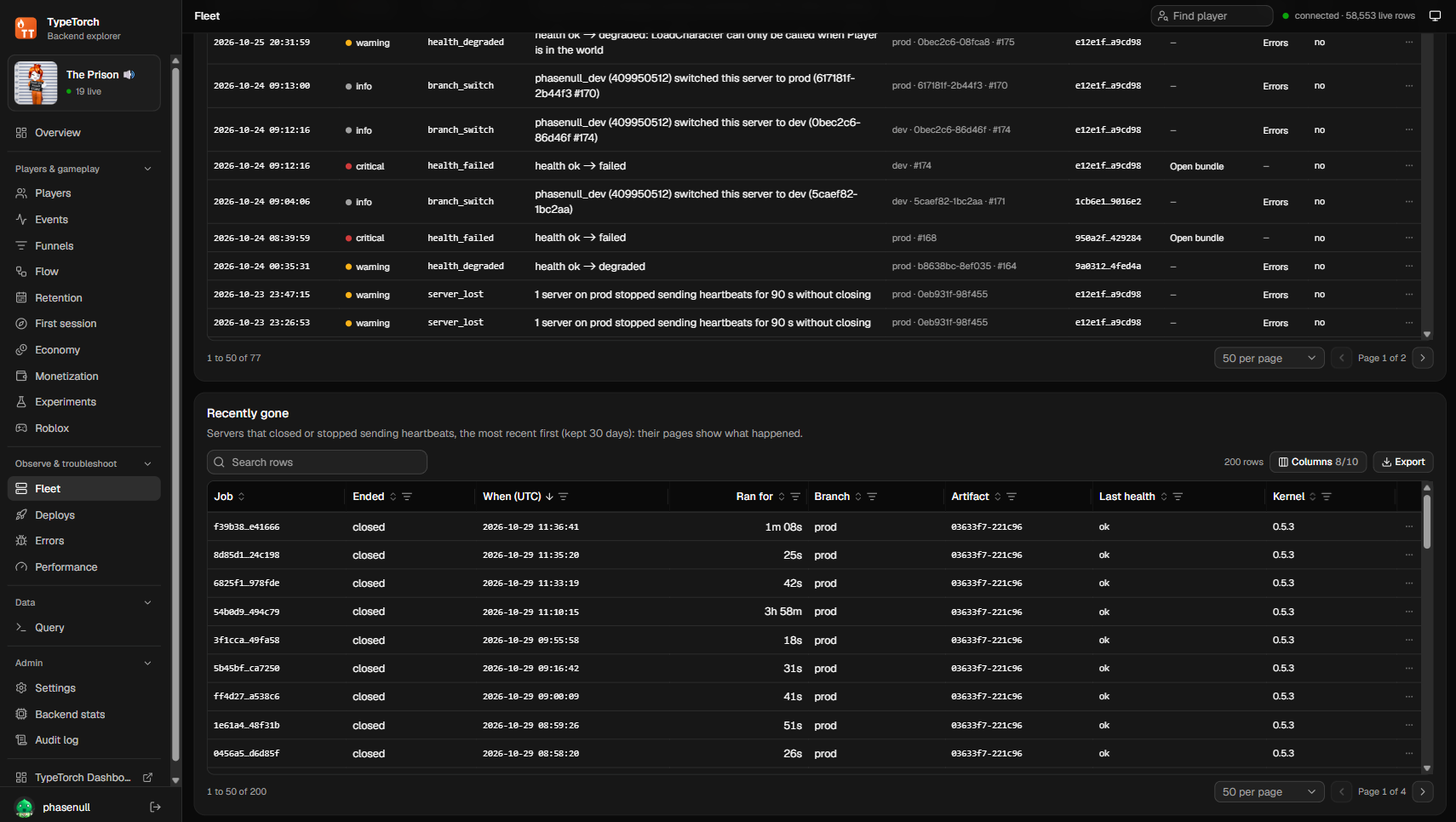
Task: Open the Last health column filter icon
Action: 1178,497
